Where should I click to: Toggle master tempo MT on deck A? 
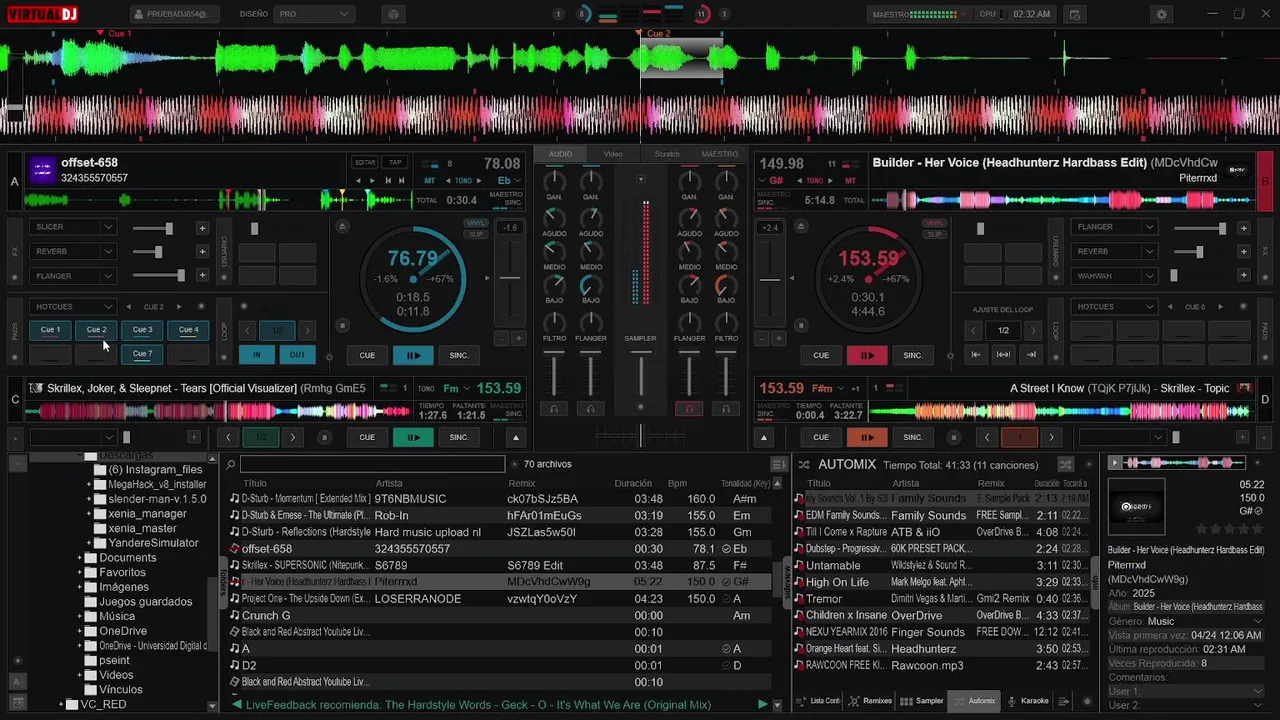coord(430,181)
